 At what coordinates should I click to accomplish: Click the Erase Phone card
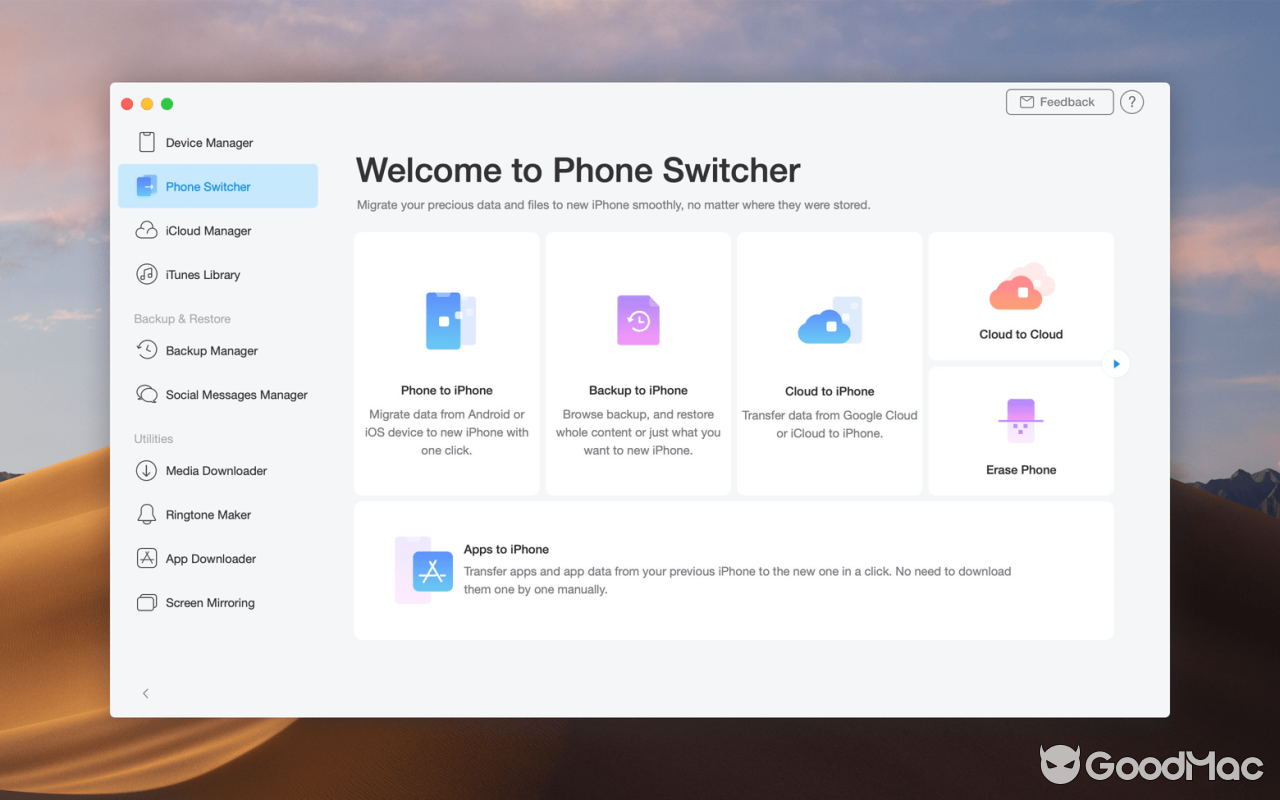(1020, 431)
